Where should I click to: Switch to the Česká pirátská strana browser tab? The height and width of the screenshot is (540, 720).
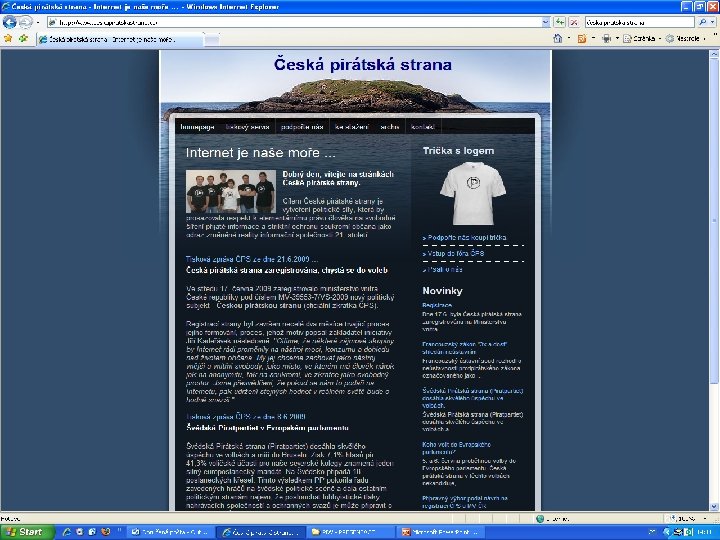(119, 39)
